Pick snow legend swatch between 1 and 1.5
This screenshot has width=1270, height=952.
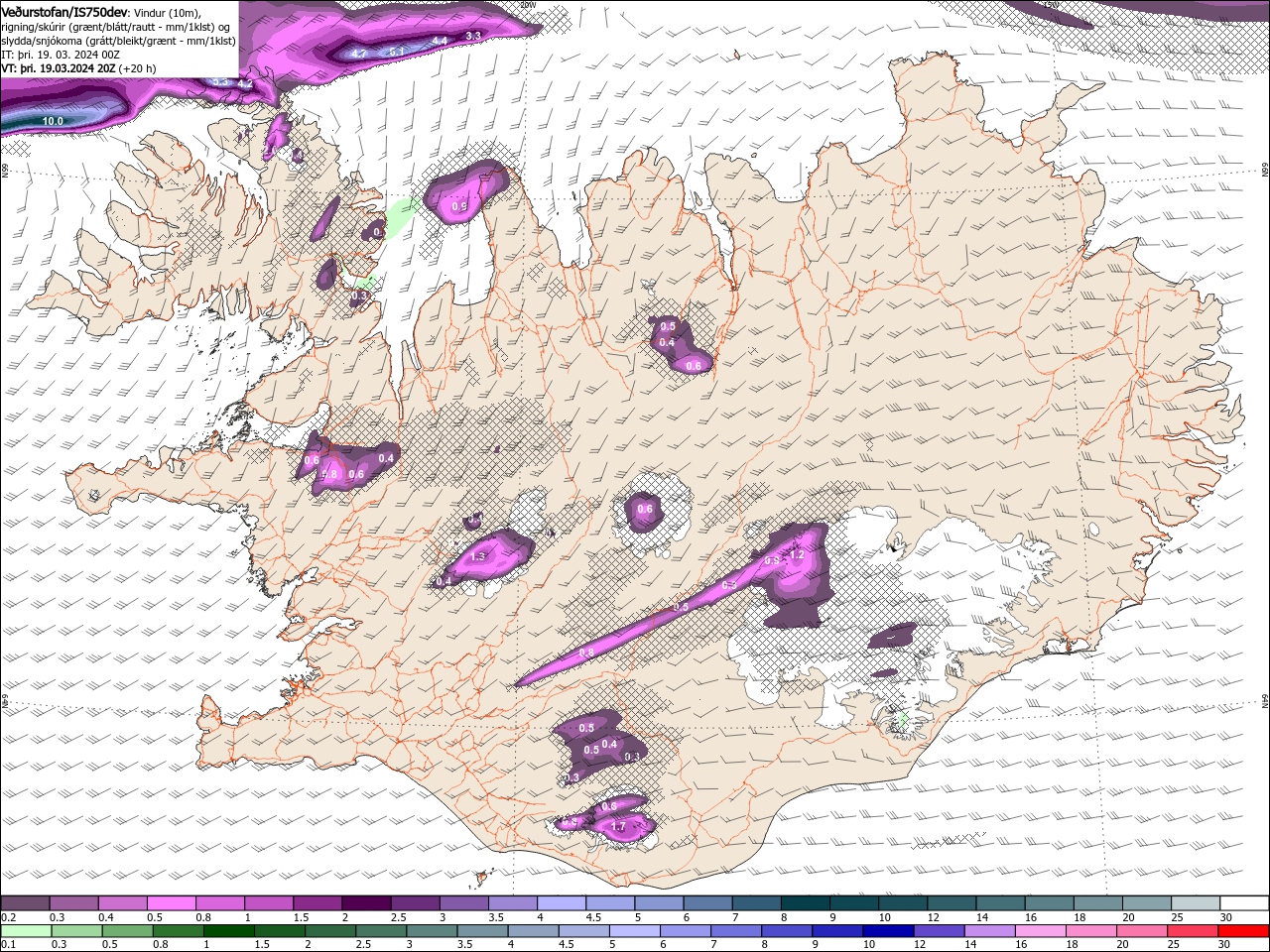(x=269, y=904)
